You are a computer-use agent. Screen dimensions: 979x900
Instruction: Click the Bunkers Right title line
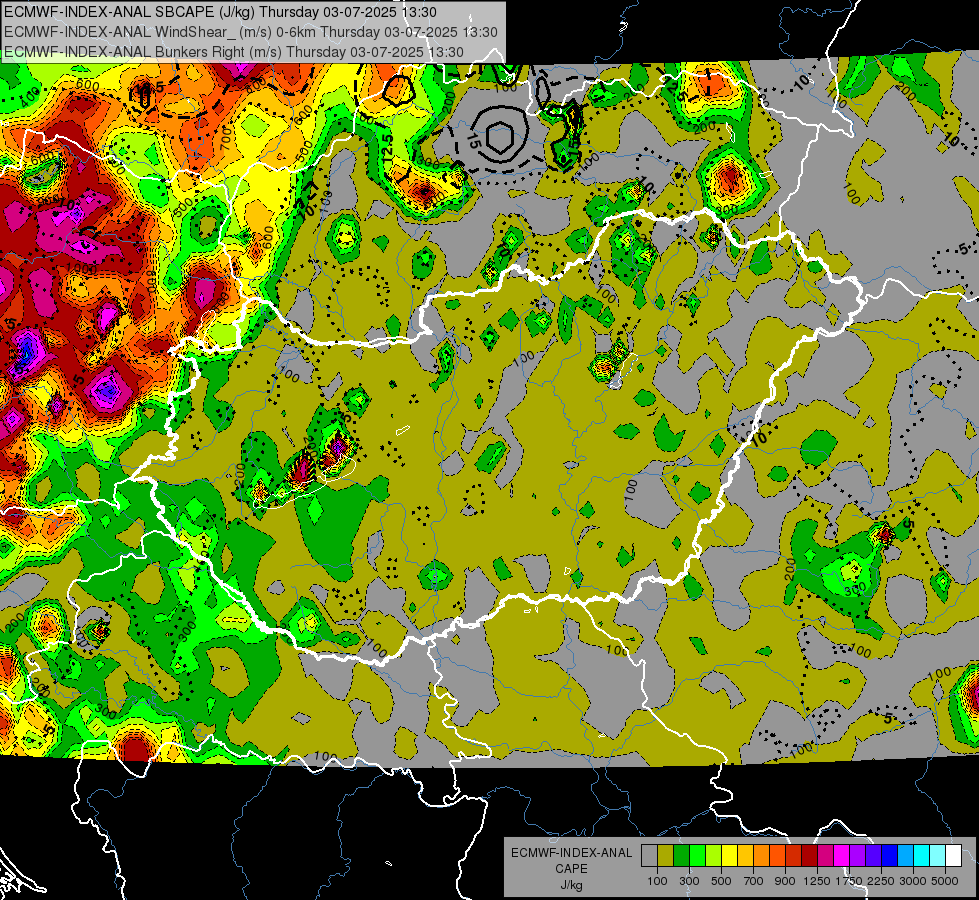234,52
